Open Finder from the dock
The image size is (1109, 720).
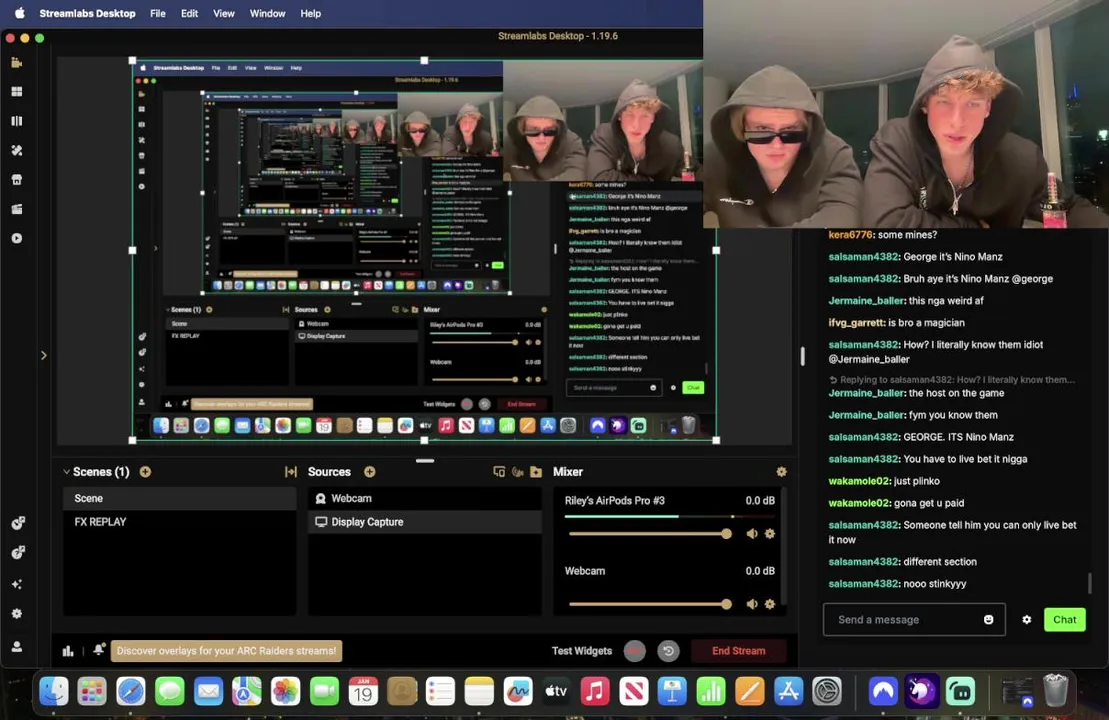click(54, 691)
